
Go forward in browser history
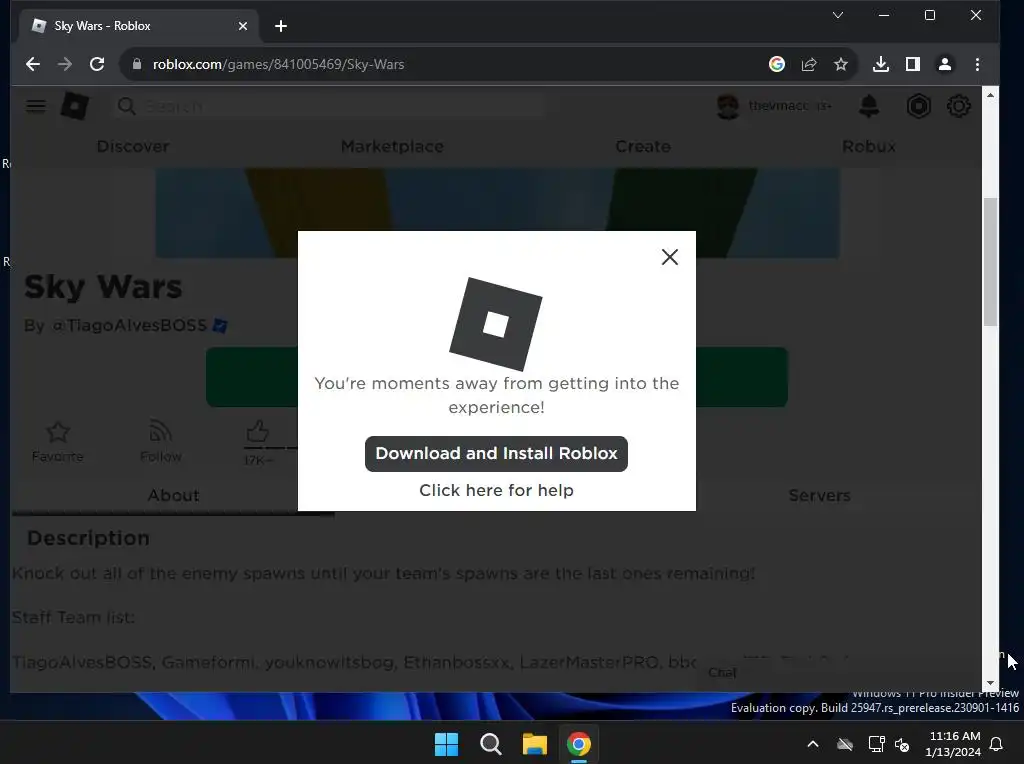point(65,64)
